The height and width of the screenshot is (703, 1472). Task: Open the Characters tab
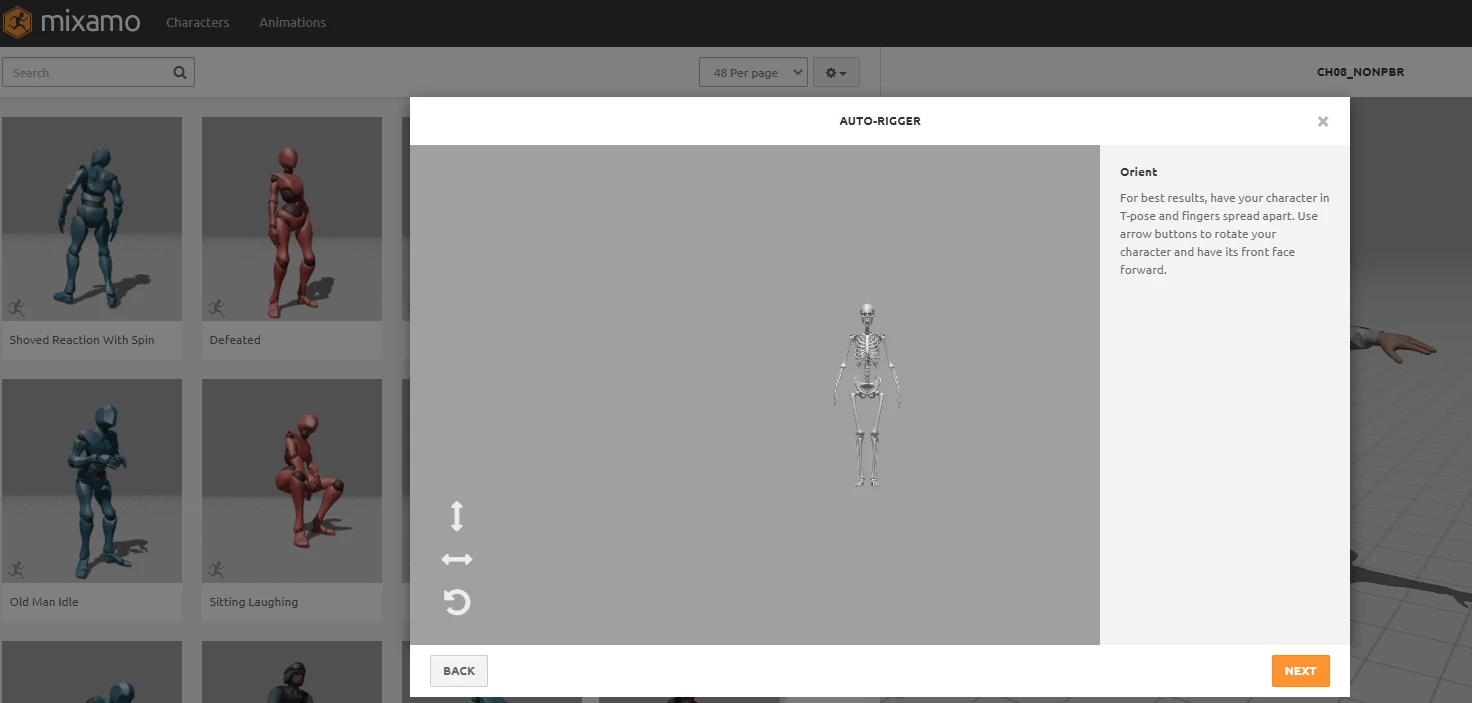click(197, 22)
